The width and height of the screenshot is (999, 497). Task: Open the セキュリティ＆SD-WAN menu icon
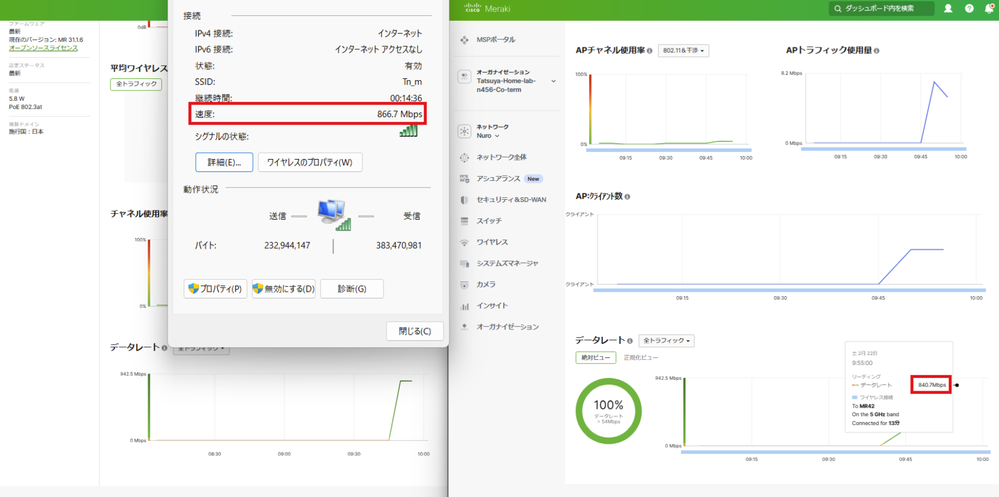(464, 200)
